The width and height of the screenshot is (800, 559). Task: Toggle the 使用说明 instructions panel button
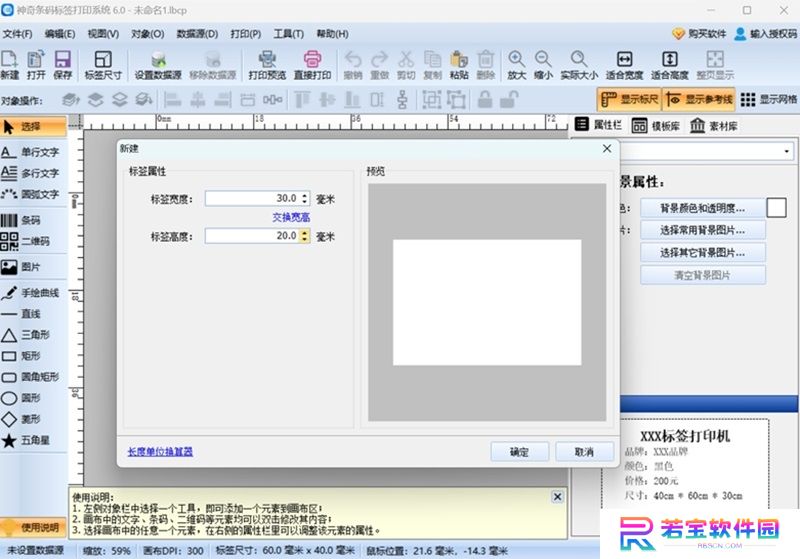point(34,527)
